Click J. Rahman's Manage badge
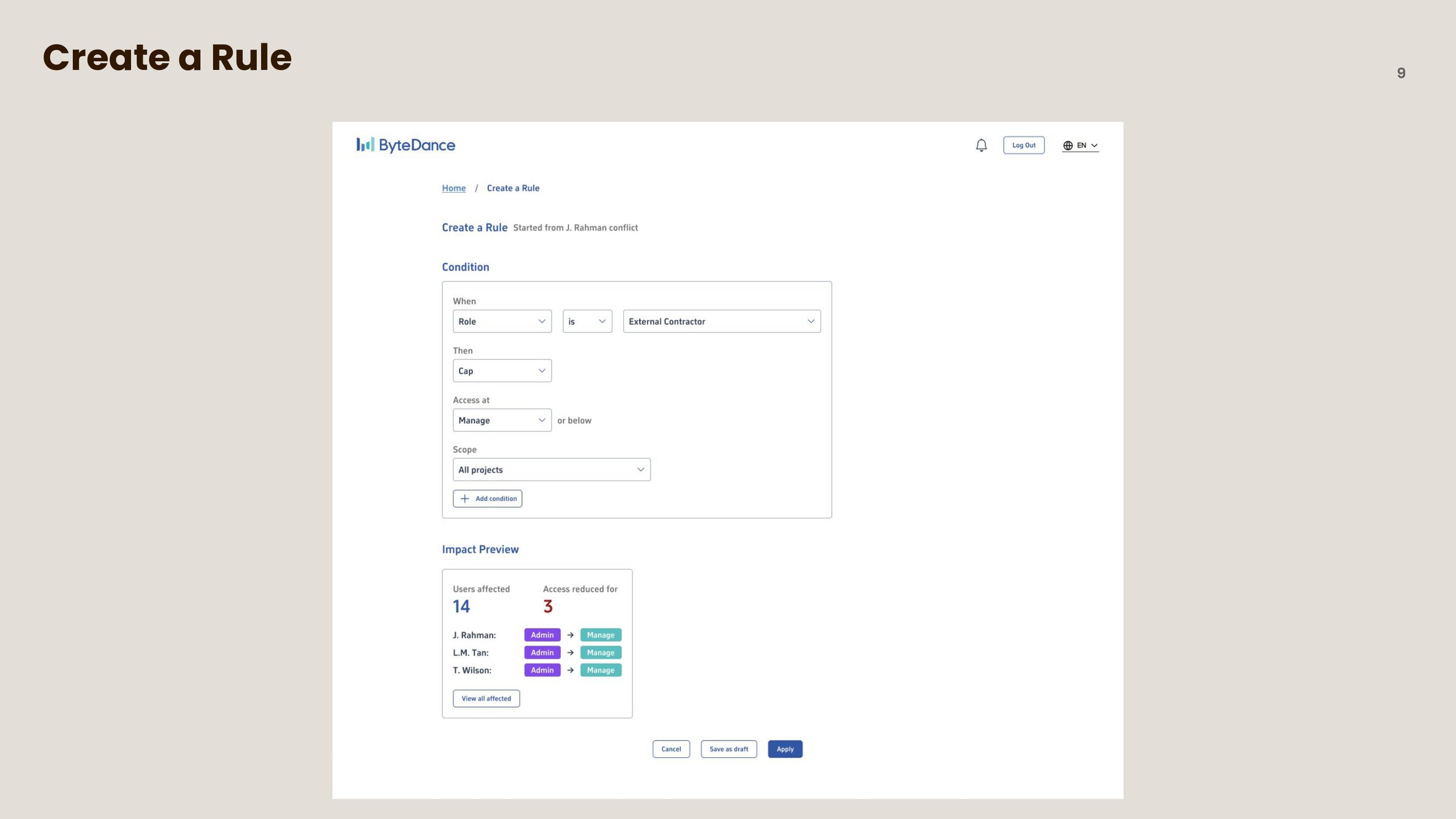Viewport: 1456px width, 819px height. point(600,635)
